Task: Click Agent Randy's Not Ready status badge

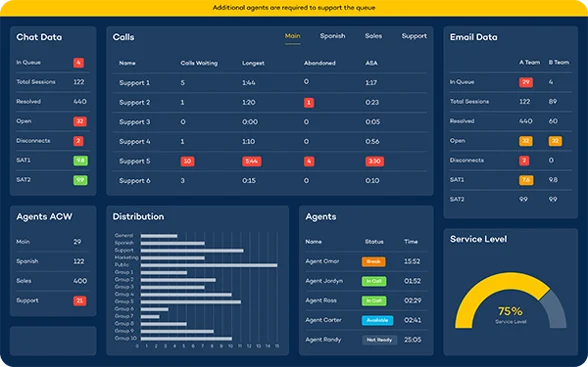Action: tap(379, 340)
